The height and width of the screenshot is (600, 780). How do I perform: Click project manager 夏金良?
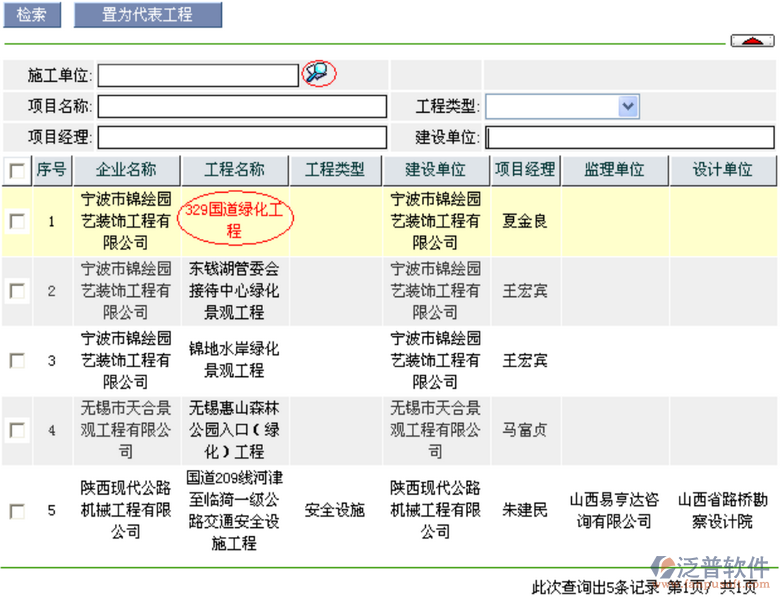[525, 221]
